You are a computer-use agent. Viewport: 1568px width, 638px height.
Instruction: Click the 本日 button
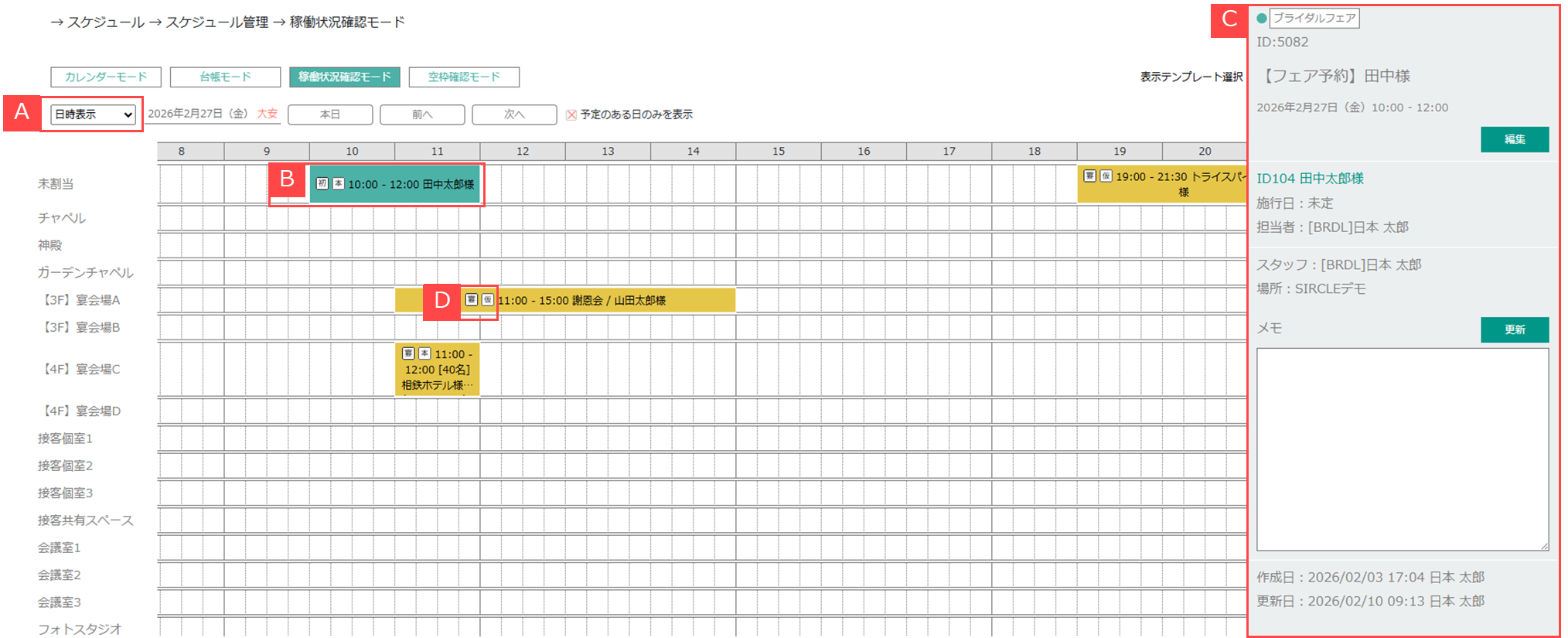[330, 114]
